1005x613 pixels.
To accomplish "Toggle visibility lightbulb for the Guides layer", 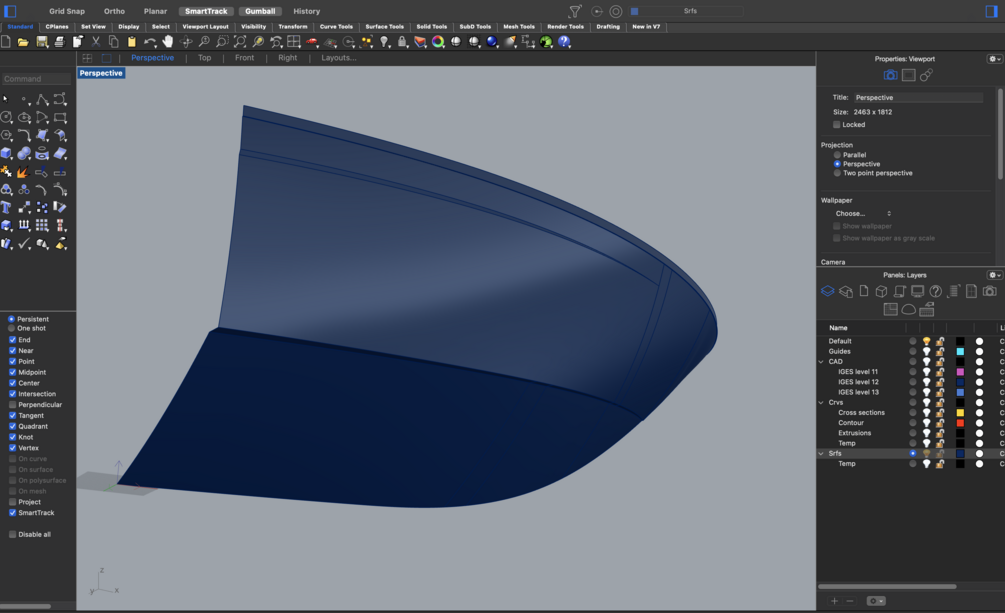I will coord(927,351).
